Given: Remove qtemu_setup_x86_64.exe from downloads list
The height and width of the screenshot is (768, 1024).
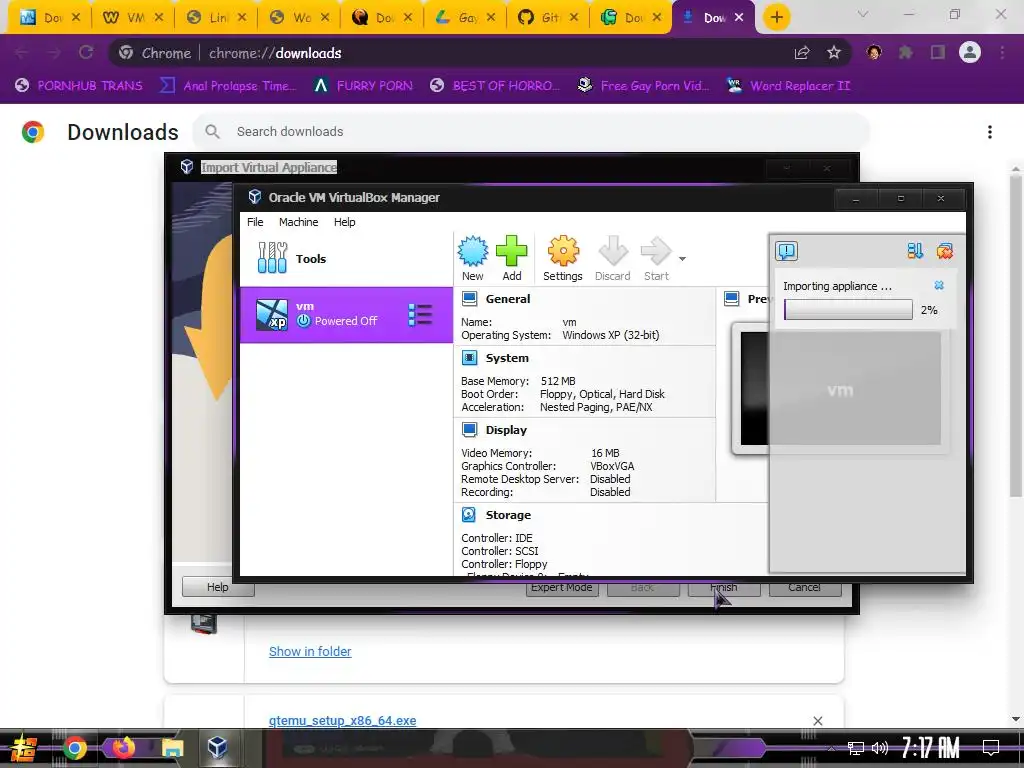Looking at the screenshot, I should [x=818, y=720].
